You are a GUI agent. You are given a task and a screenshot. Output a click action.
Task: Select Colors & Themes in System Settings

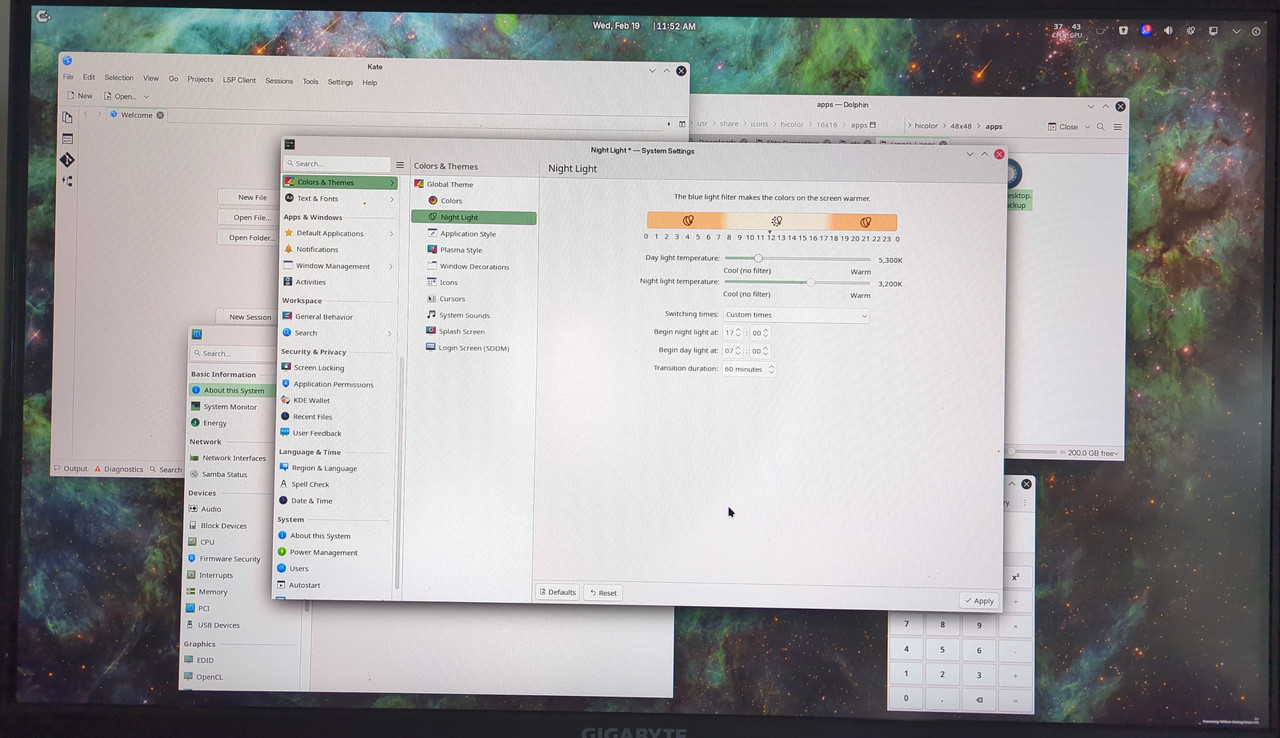(x=340, y=182)
